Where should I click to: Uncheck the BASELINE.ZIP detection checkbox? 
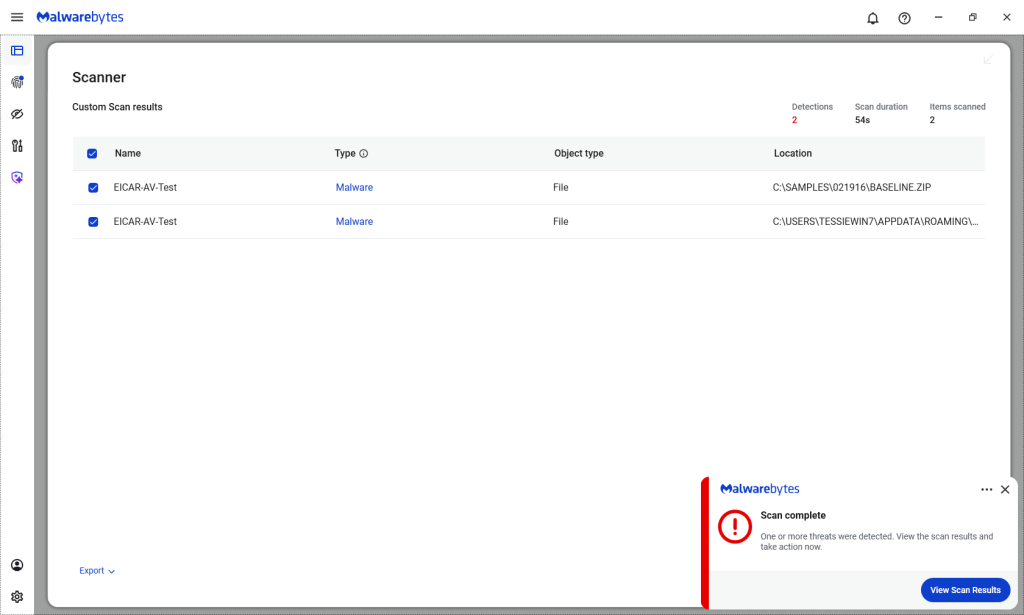click(93, 188)
